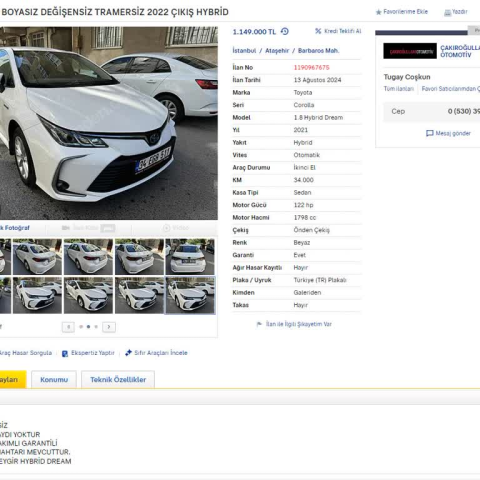Click the Motor Gücü value 122 hp

[304, 205]
